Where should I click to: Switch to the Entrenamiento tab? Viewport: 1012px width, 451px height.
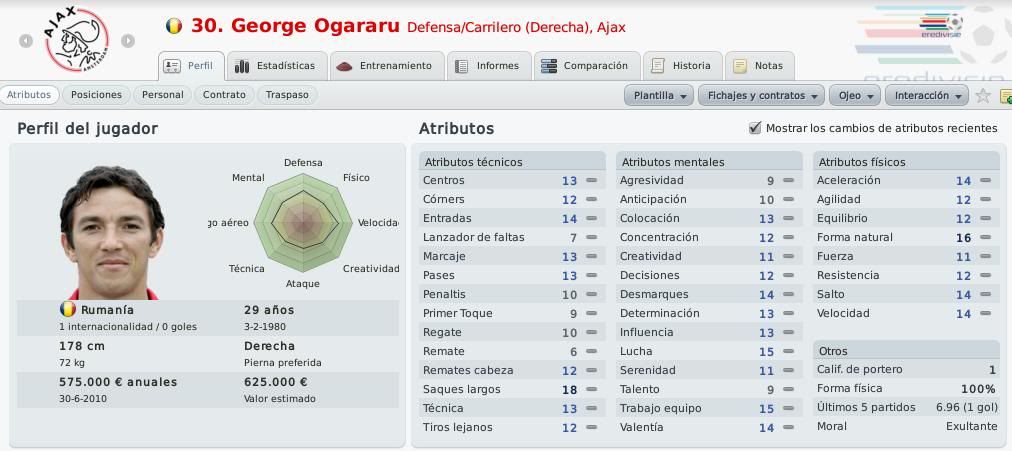[x=387, y=66]
